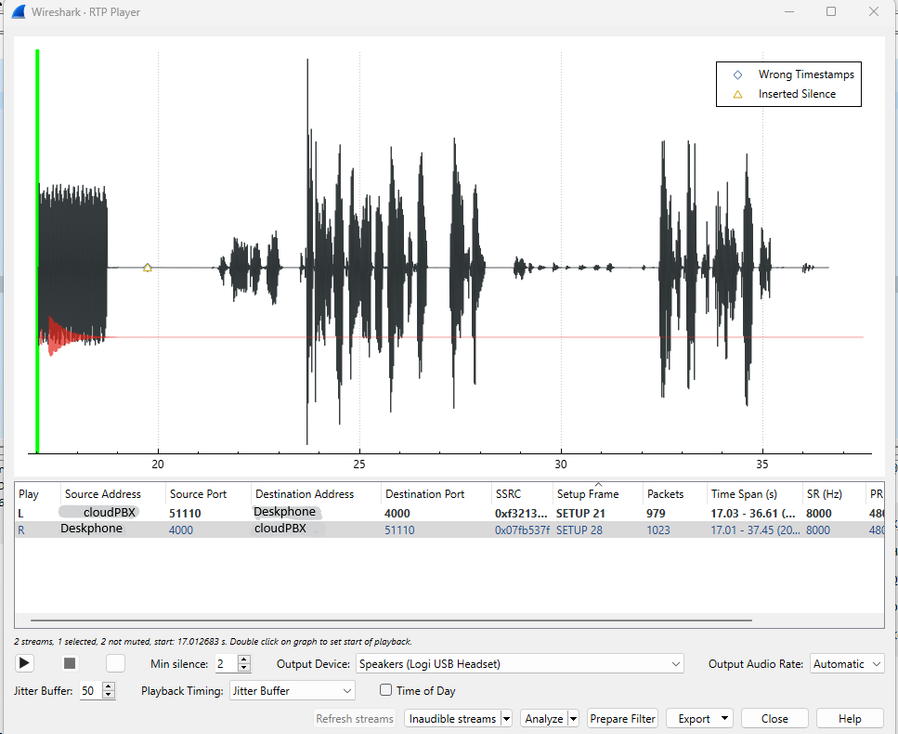Open the Output Audio Rate dropdown
898x734 pixels.
tap(847, 664)
